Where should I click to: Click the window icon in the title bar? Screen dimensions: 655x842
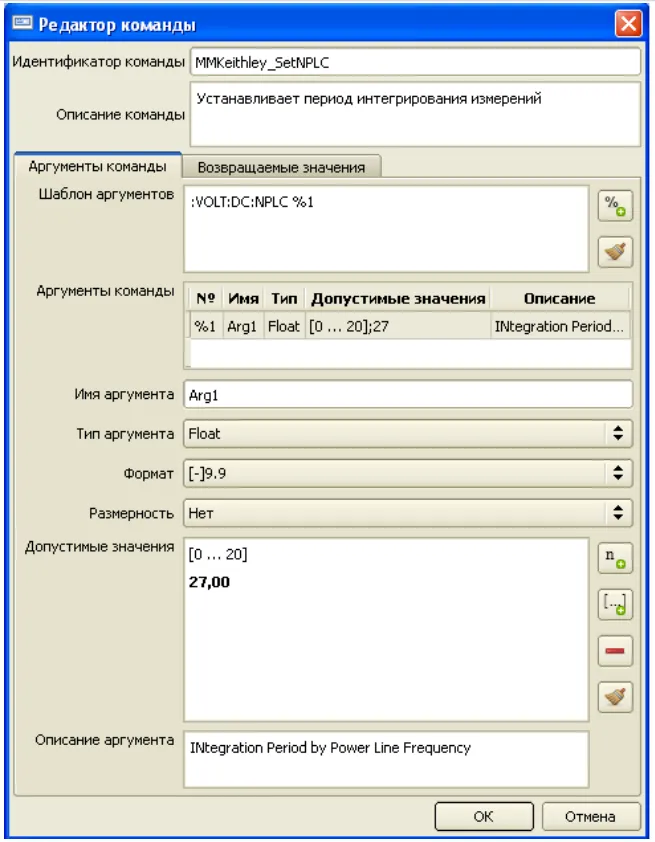point(22,23)
